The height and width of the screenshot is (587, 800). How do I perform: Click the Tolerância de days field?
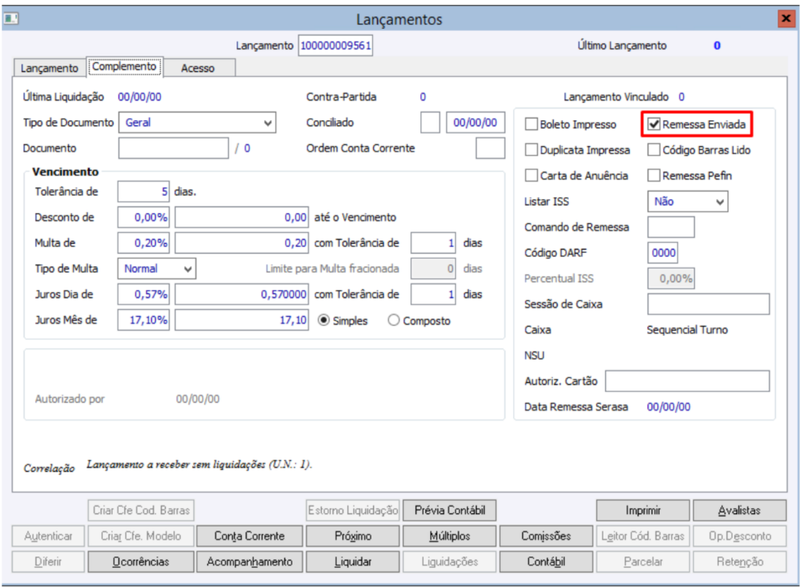coord(143,192)
